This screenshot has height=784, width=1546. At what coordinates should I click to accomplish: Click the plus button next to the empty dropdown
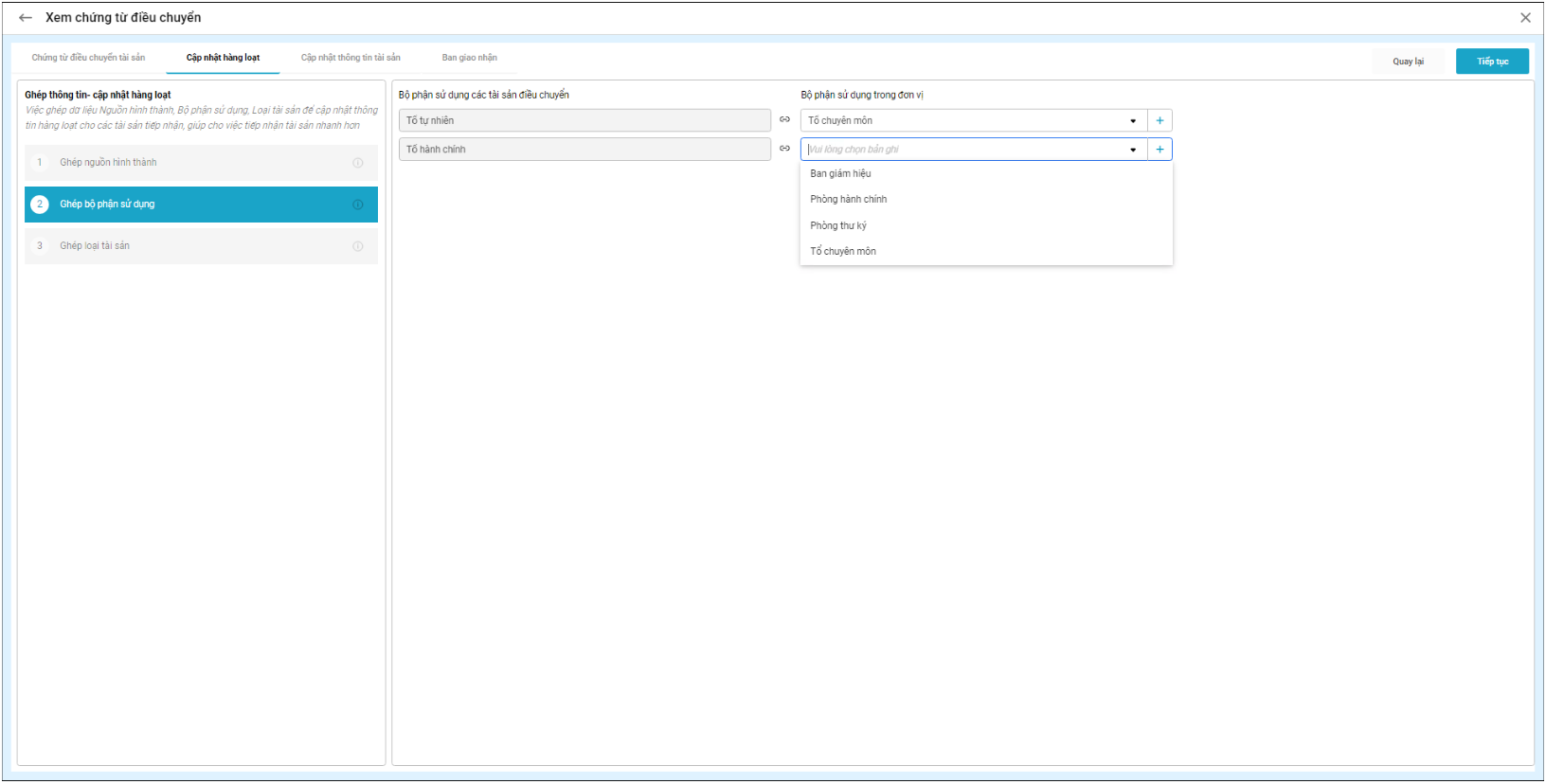[x=1159, y=150]
